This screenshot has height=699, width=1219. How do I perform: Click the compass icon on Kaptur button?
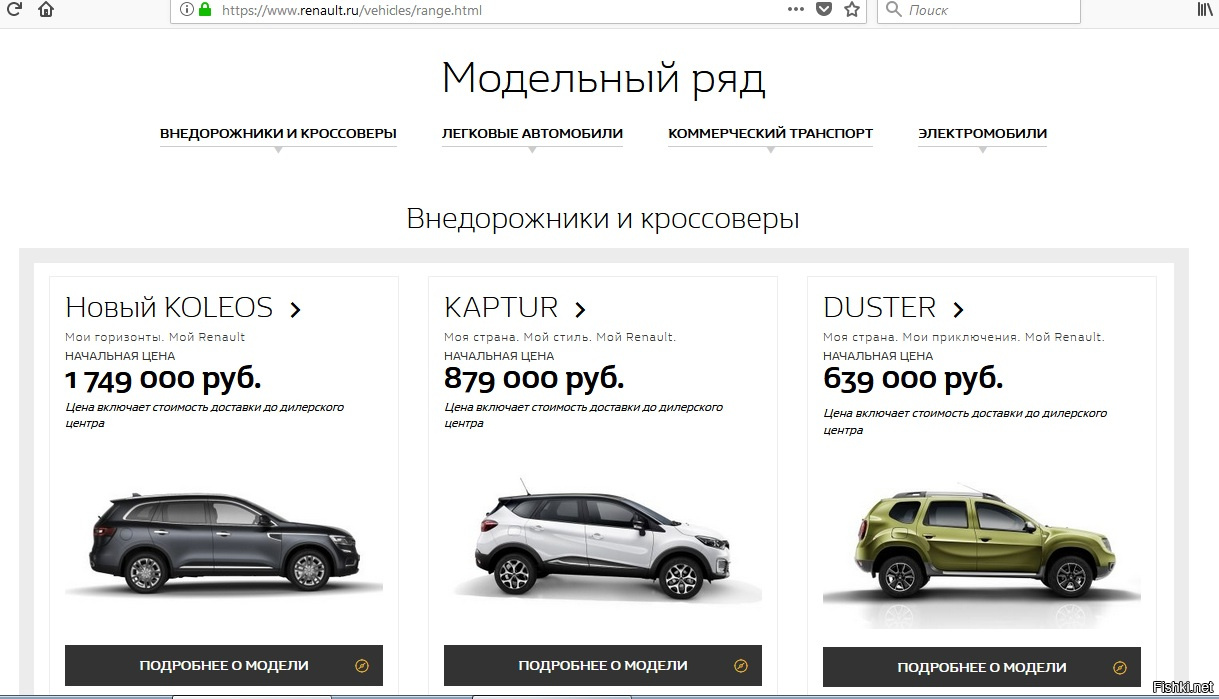[x=741, y=666]
